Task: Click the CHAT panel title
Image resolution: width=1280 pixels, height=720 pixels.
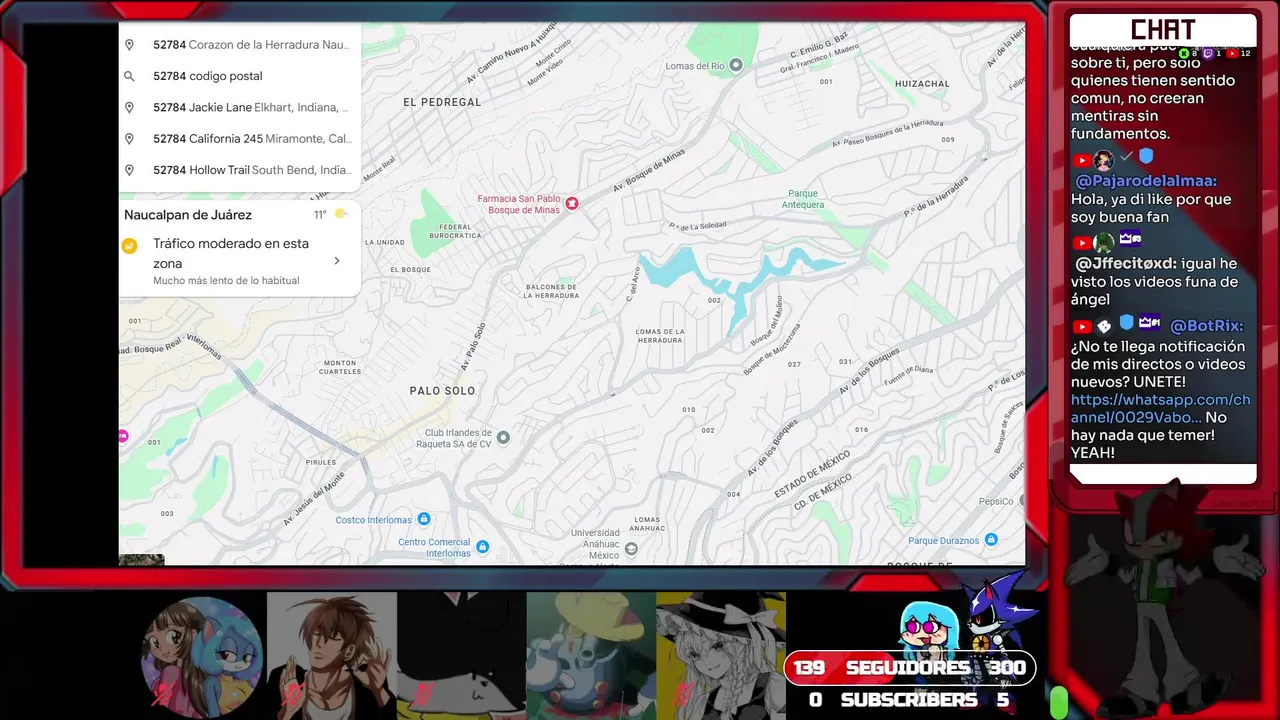Action: (1163, 29)
